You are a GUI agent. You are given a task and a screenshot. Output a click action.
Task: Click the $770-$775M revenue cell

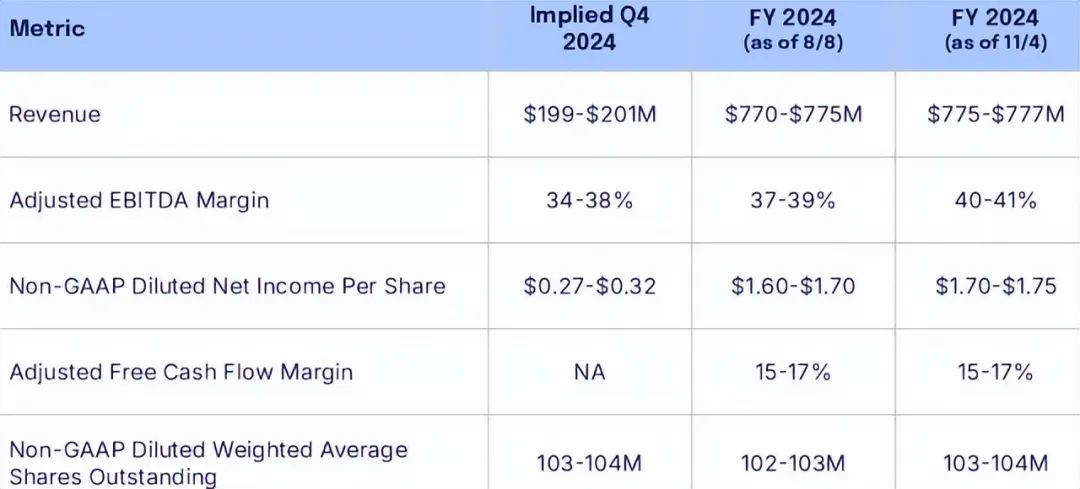pyautogui.click(x=793, y=114)
